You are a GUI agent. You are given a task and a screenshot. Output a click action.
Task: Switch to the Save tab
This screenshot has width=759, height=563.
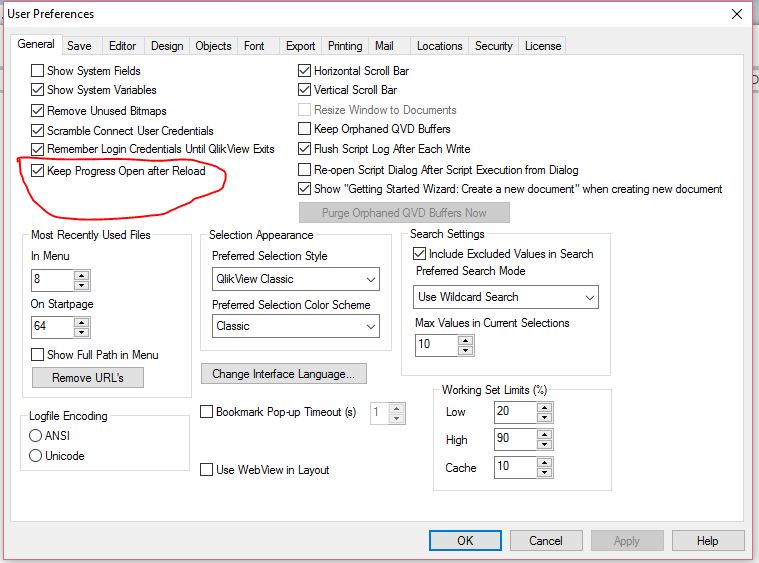coord(79,46)
